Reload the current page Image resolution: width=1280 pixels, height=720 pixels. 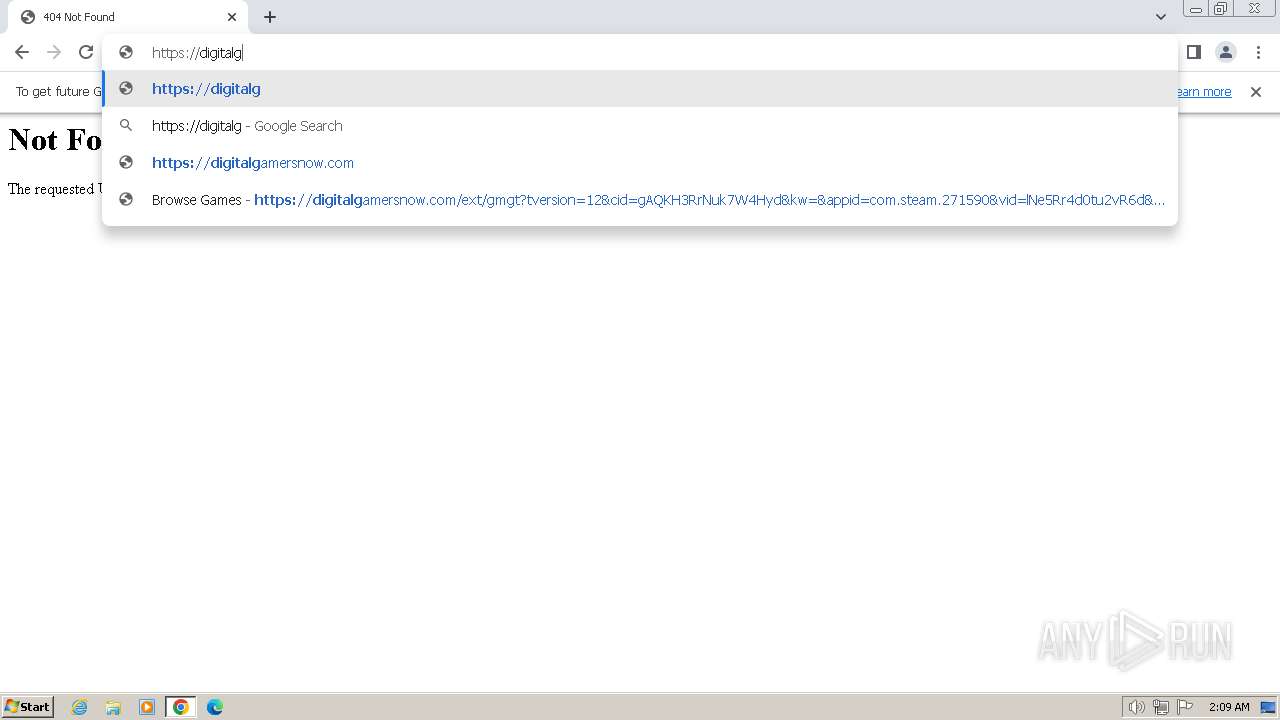86,52
